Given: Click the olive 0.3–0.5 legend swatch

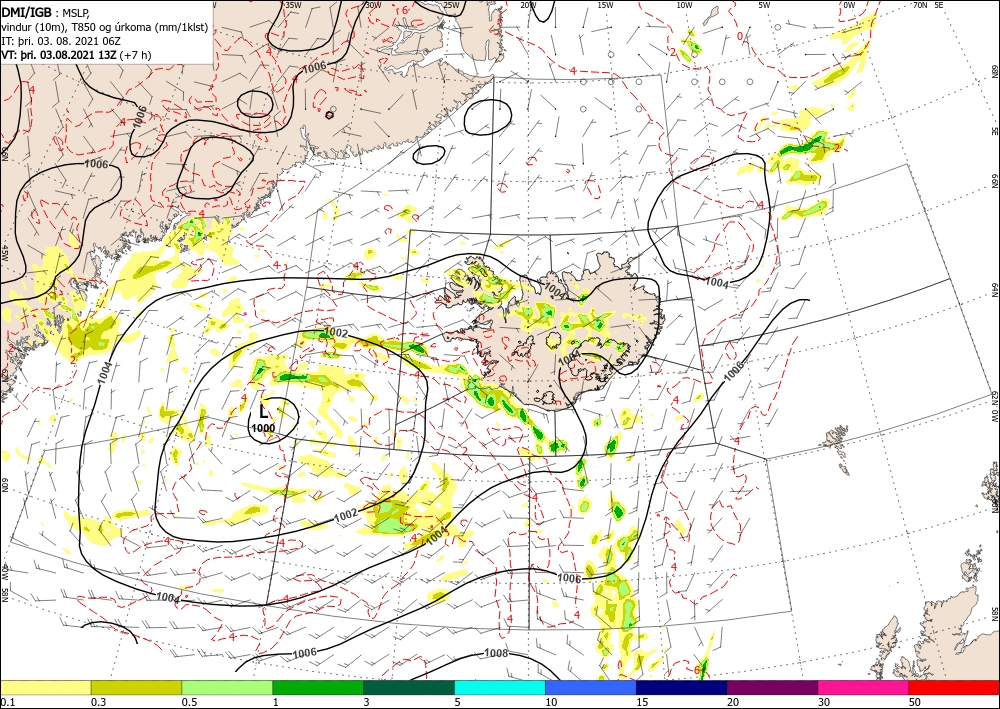Looking at the screenshot, I should click(136, 687).
